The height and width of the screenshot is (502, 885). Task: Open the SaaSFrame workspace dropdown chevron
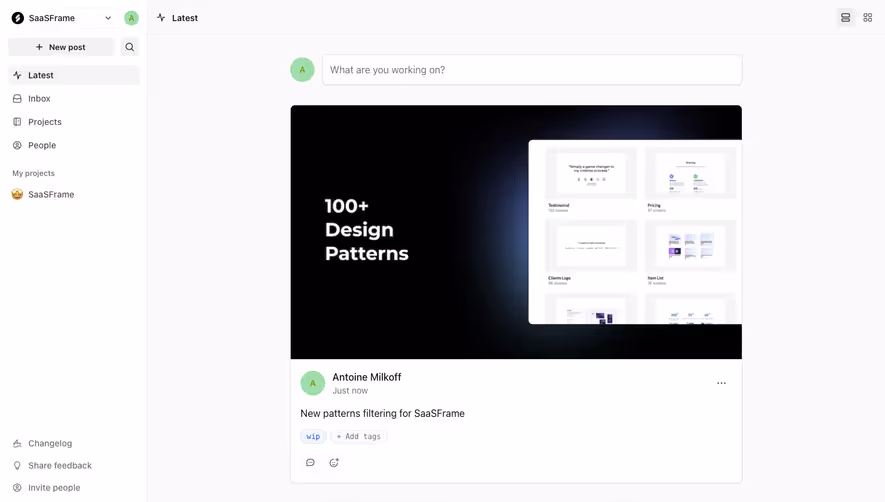(x=108, y=18)
